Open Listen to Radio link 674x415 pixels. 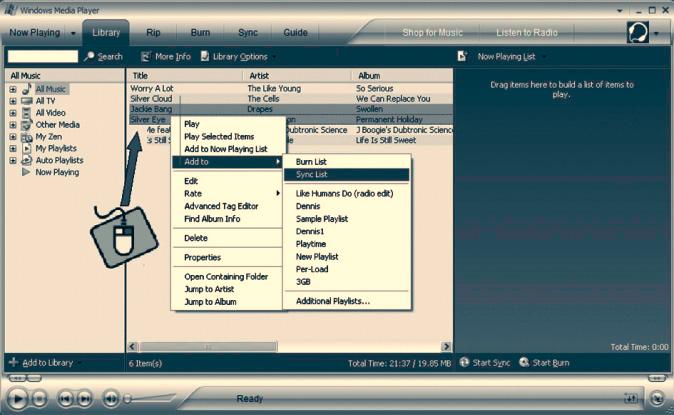coord(527,33)
